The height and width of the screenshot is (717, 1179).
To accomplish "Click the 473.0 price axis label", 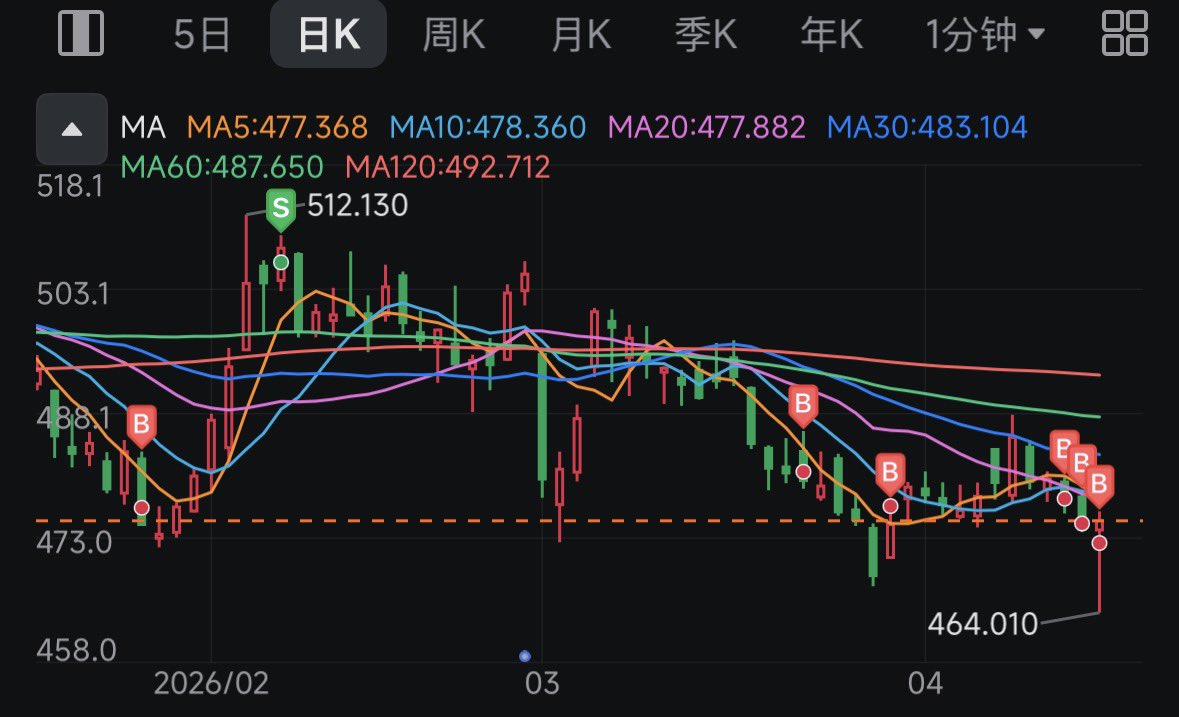I will tap(74, 542).
